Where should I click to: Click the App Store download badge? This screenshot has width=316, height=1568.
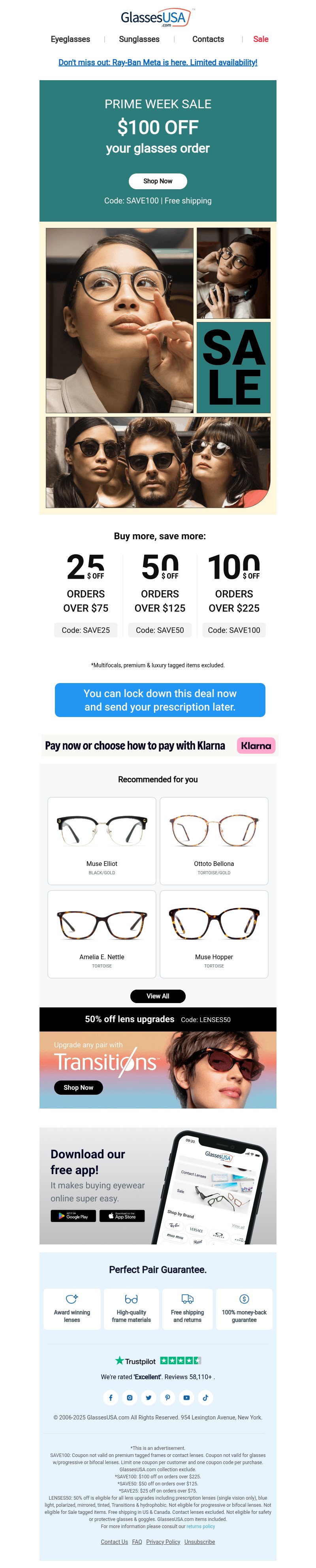tap(122, 1216)
